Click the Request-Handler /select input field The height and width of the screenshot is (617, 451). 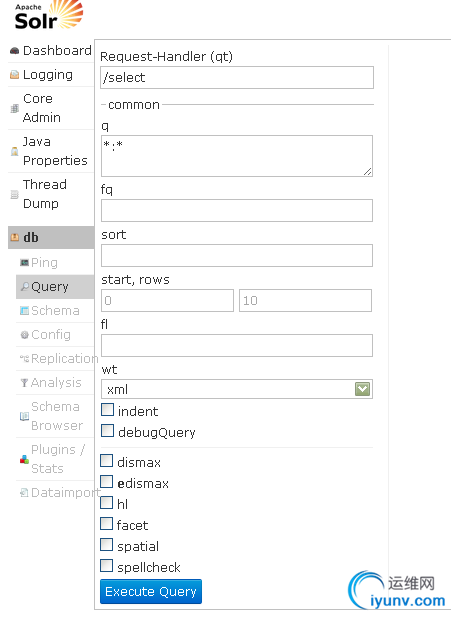(237, 78)
